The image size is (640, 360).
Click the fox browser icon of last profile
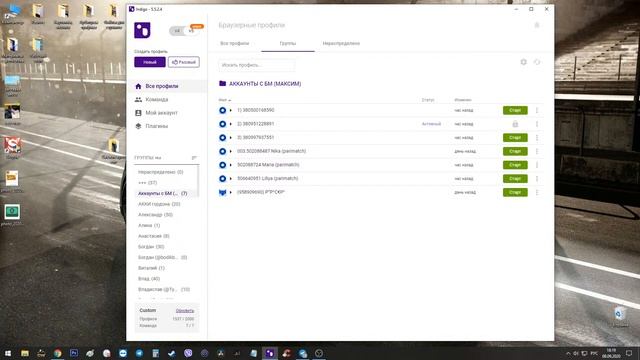point(222,192)
